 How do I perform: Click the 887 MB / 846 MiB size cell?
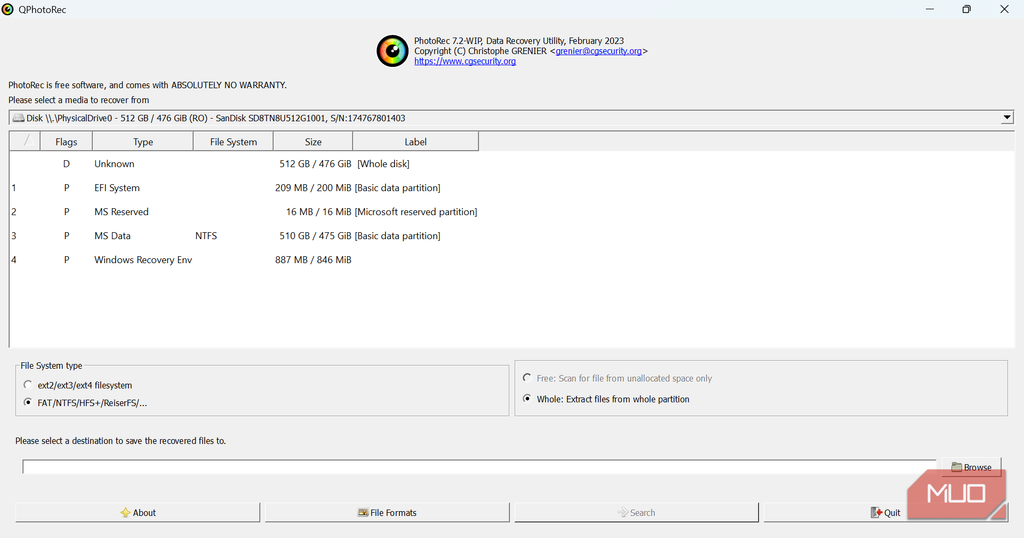(313, 260)
